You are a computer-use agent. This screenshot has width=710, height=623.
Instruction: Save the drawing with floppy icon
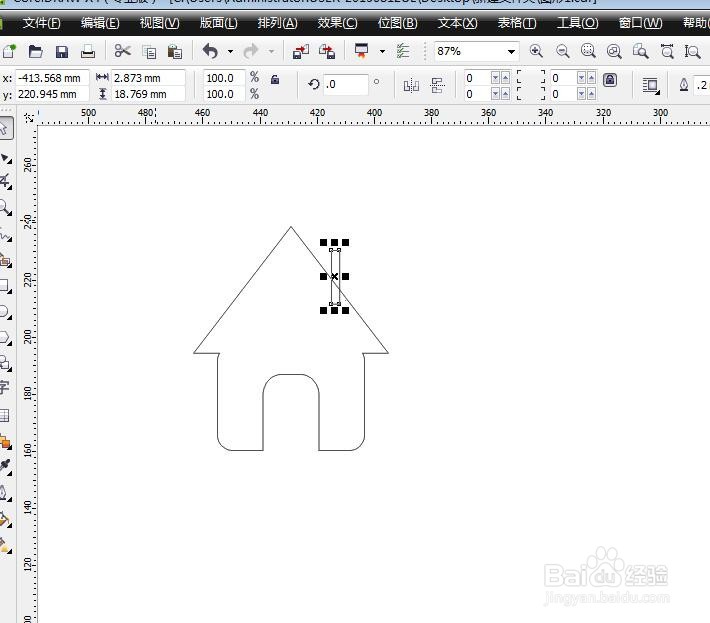62,52
